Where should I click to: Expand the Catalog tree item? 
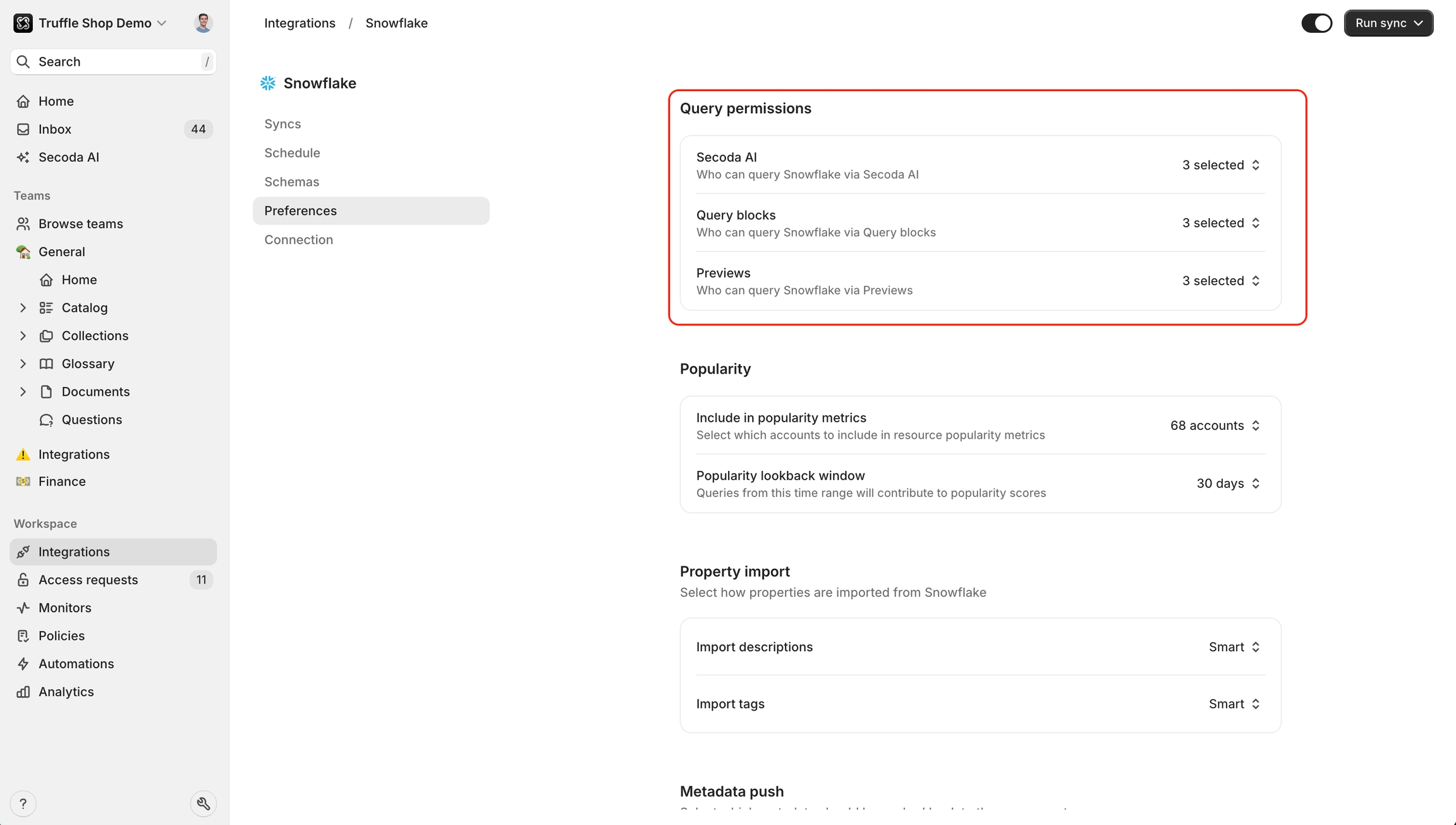[23, 308]
